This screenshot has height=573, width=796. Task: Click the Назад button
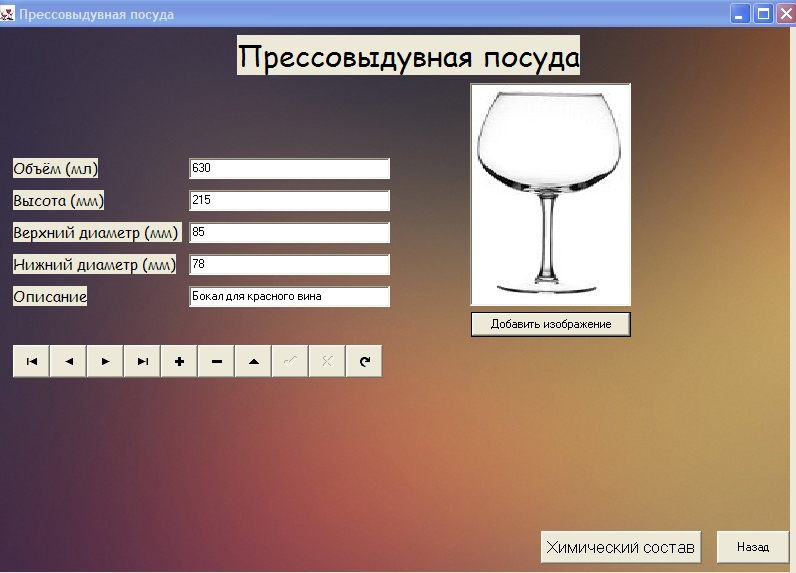[x=753, y=547]
